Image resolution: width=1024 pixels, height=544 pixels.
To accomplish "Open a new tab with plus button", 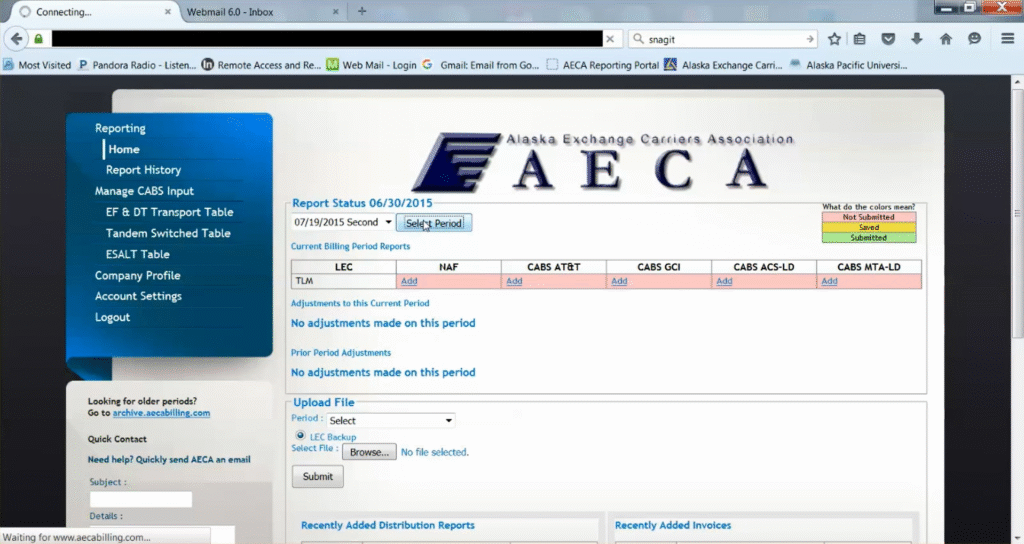I will coord(362,11).
